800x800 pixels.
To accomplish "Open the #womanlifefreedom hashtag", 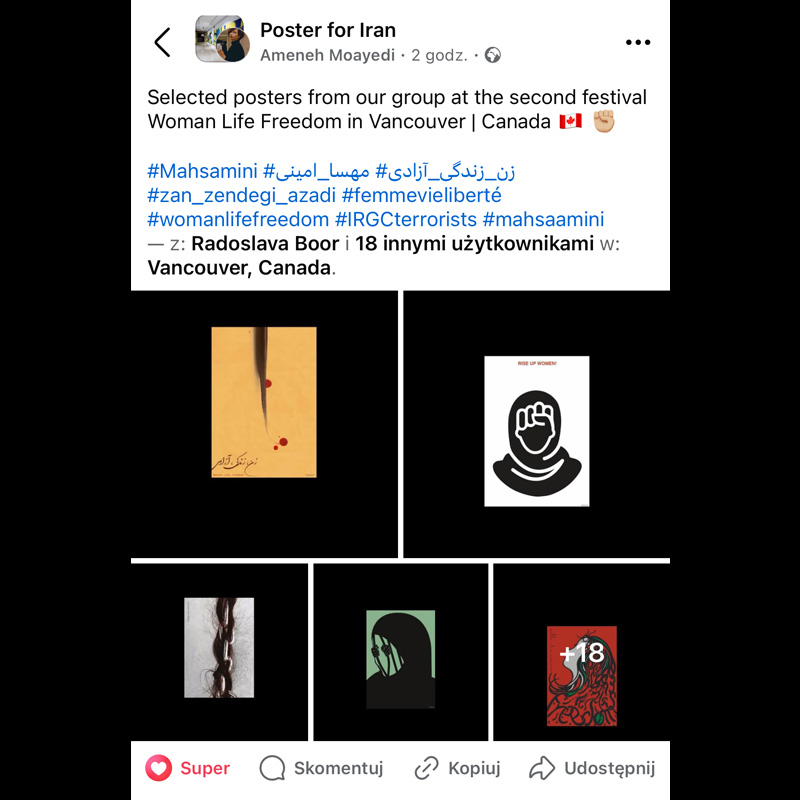I will (238, 219).
